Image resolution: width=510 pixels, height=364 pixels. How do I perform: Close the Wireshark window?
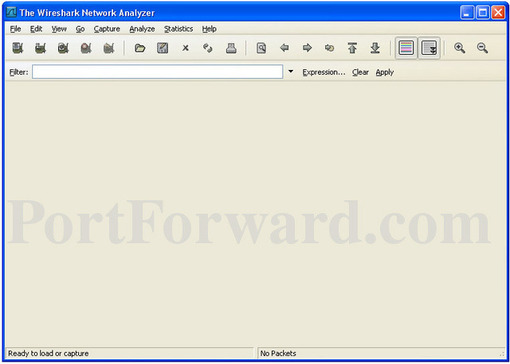click(498, 13)
